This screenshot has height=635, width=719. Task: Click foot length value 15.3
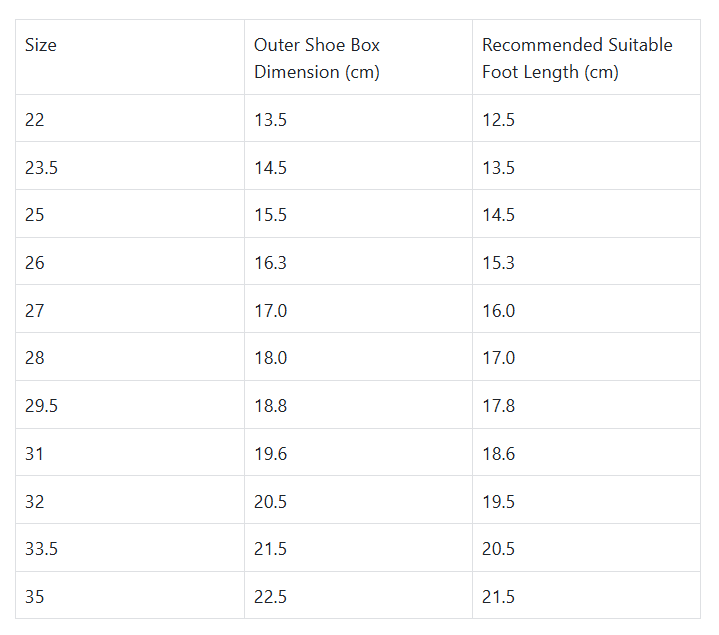point(498,263)
